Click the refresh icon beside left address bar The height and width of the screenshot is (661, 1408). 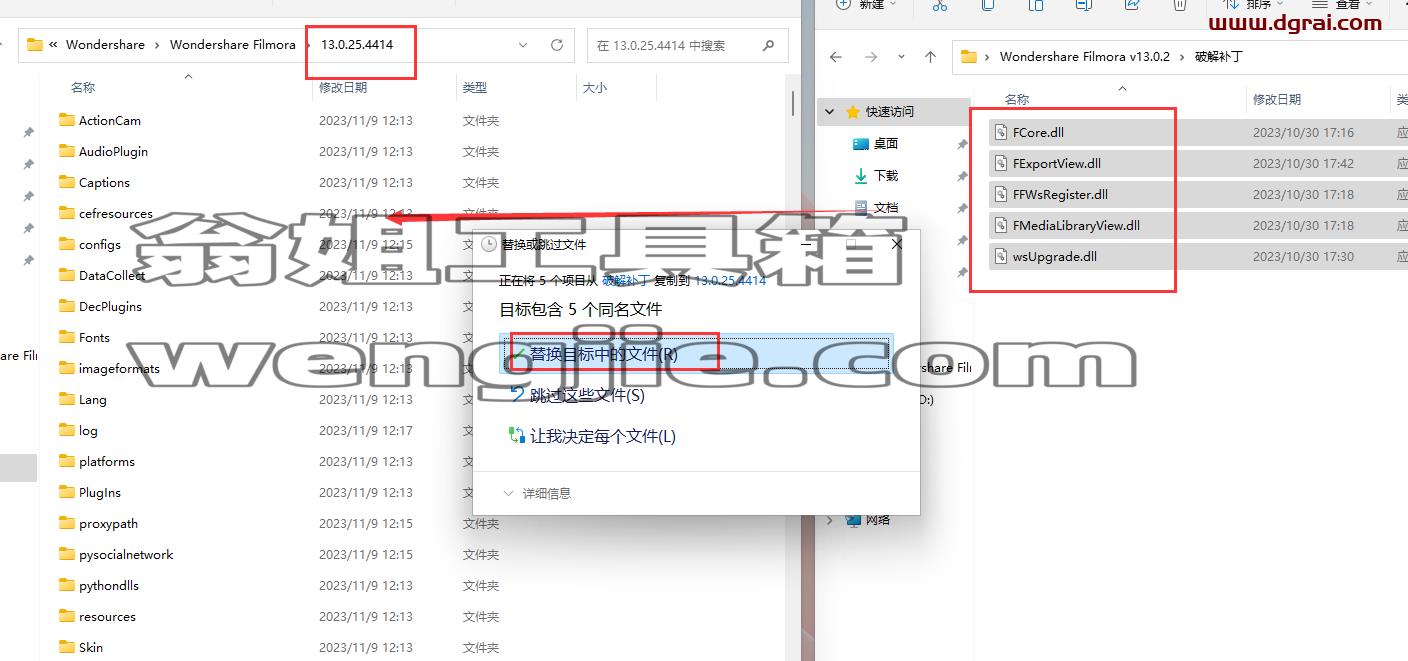pyautogui.click(x=557, y=45)
